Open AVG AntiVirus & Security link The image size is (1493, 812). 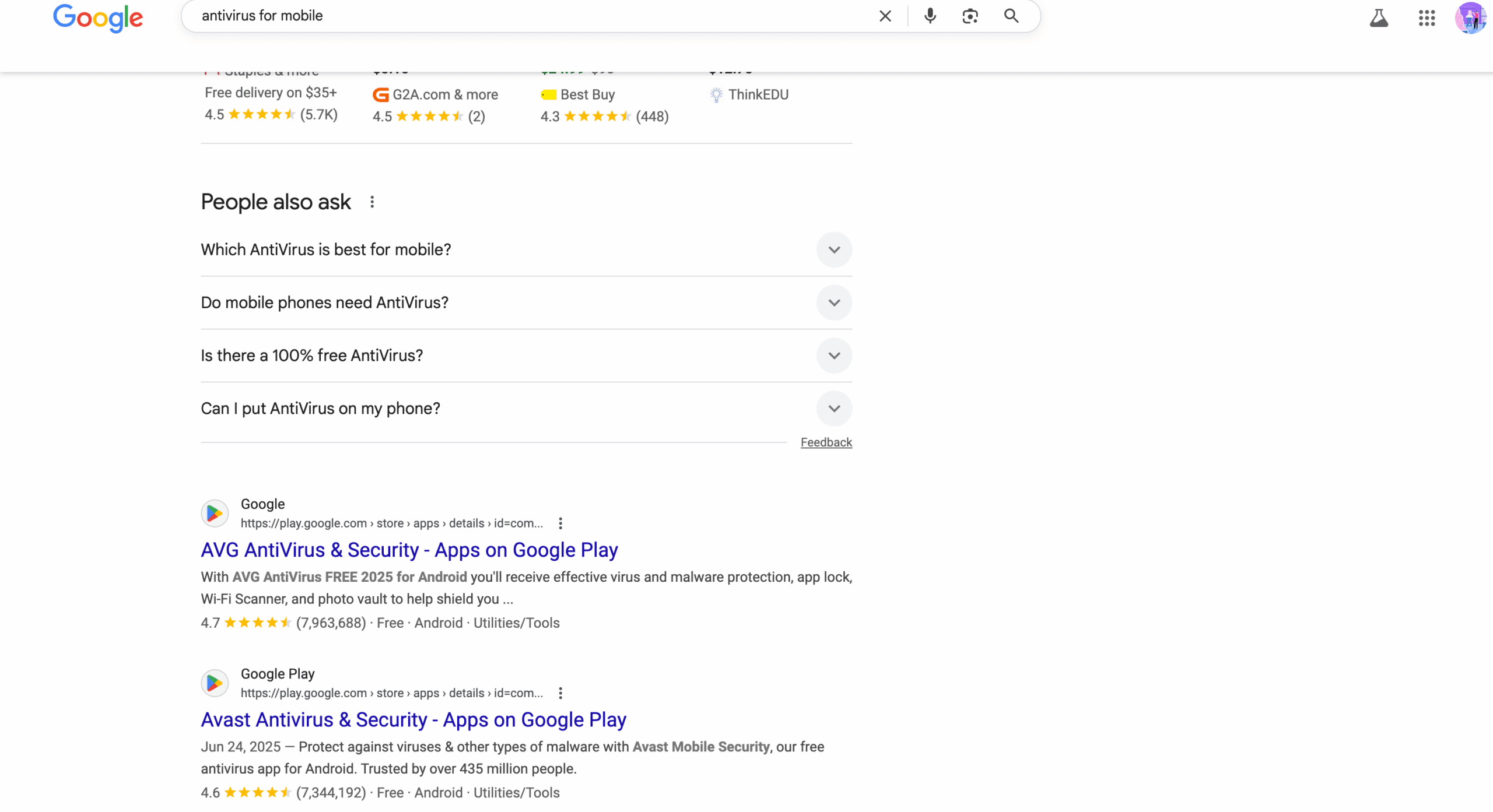[x=409, y=550]
